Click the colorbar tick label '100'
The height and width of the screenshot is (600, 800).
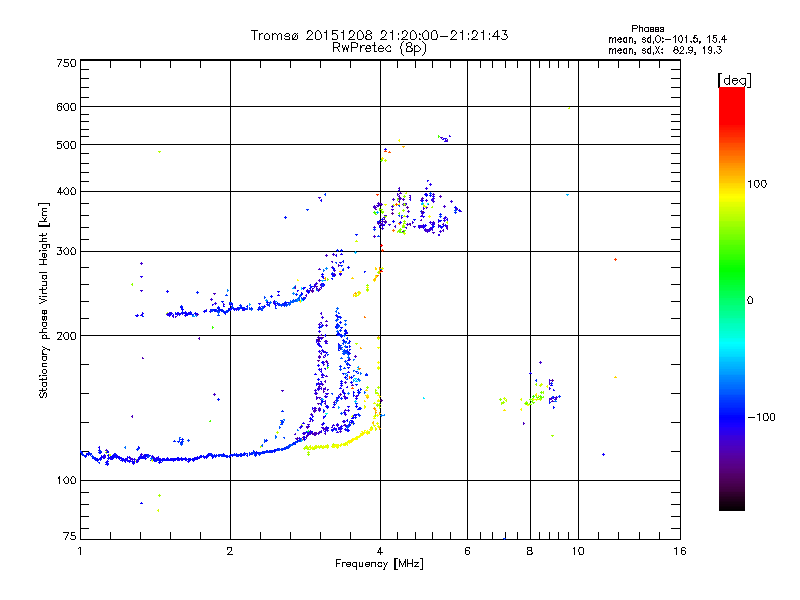click(x=757, y=184)
